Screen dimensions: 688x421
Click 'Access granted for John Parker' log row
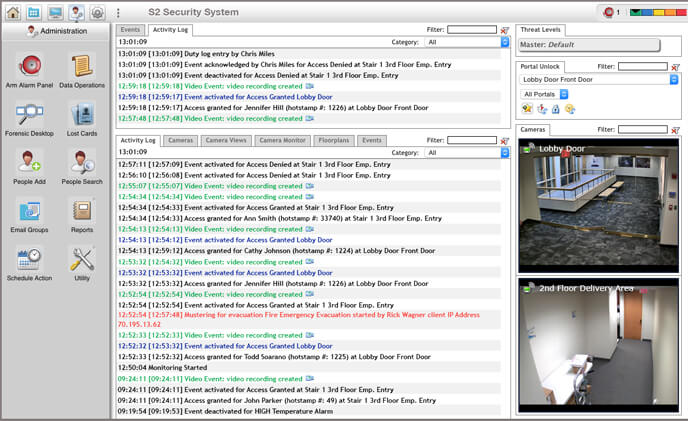309,401
